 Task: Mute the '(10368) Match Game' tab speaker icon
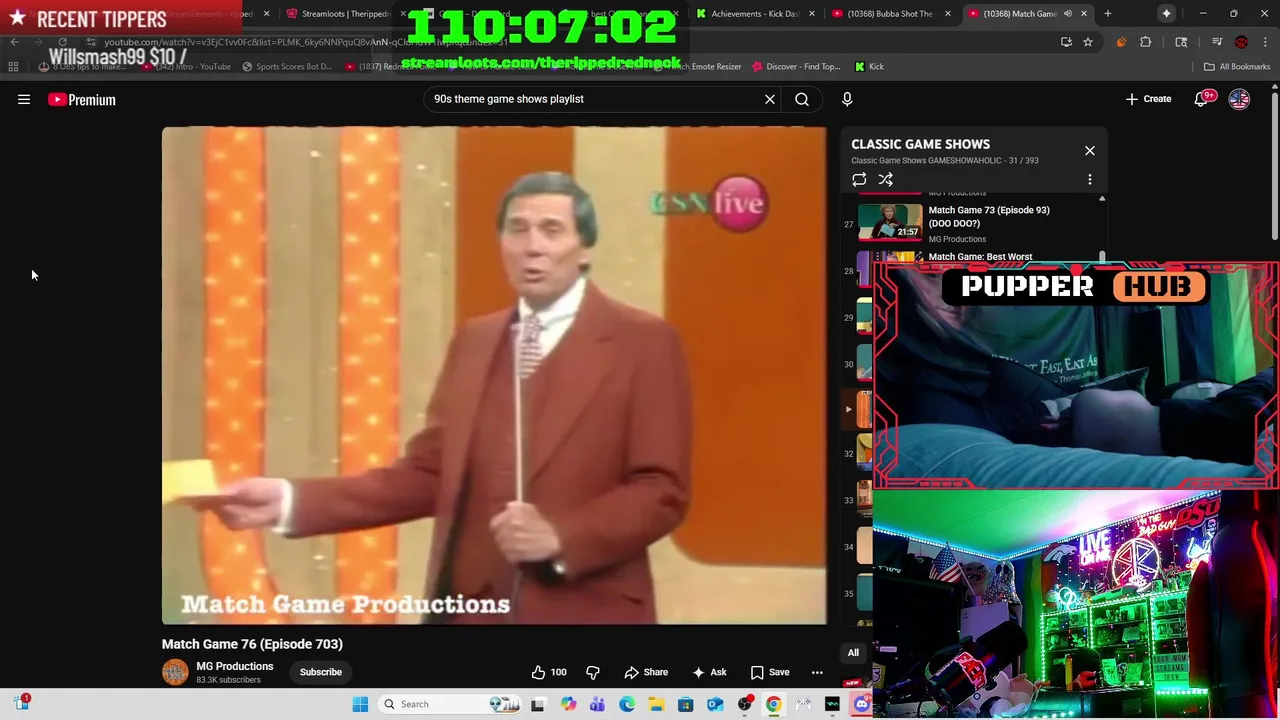tap(1068, 14)
